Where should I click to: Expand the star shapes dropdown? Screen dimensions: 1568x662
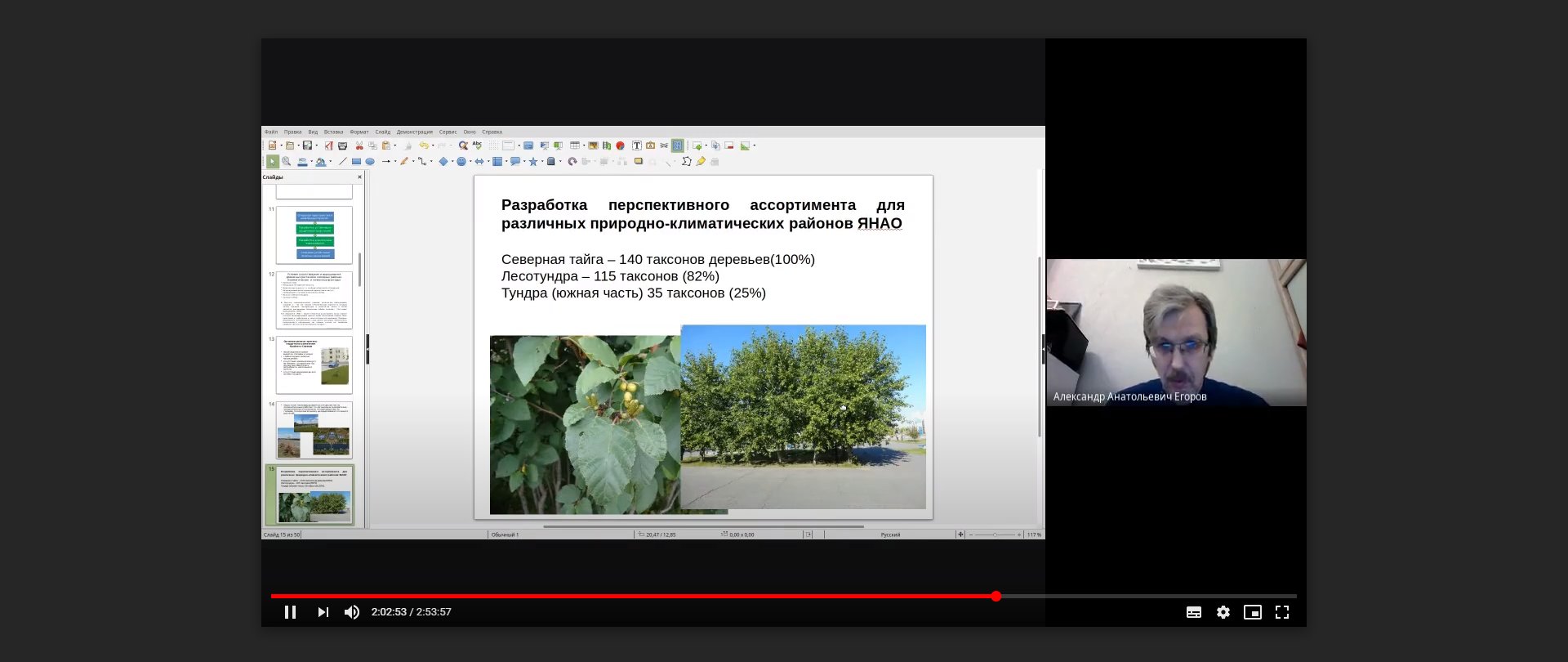pyautogui.click(x=541, y=162)
